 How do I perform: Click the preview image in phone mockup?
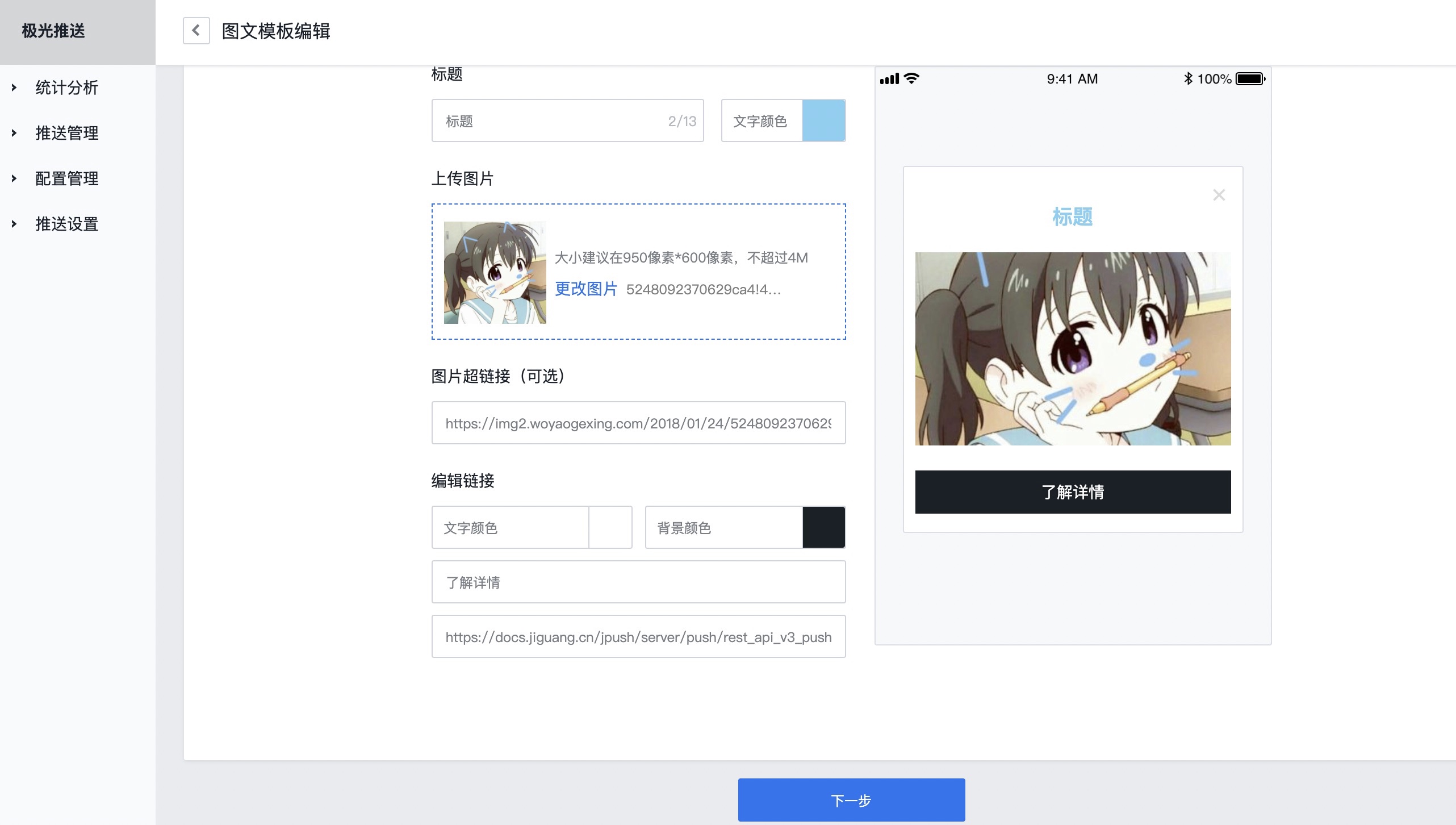point(1073,349)
